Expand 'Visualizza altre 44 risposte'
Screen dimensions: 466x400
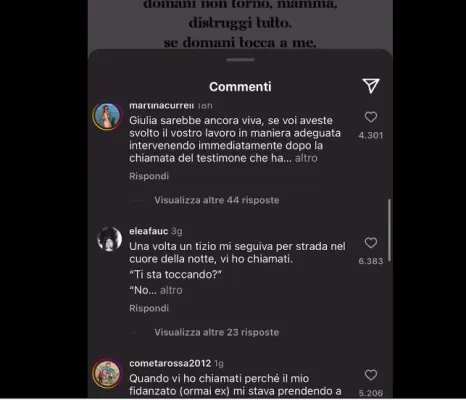(217, 200)
